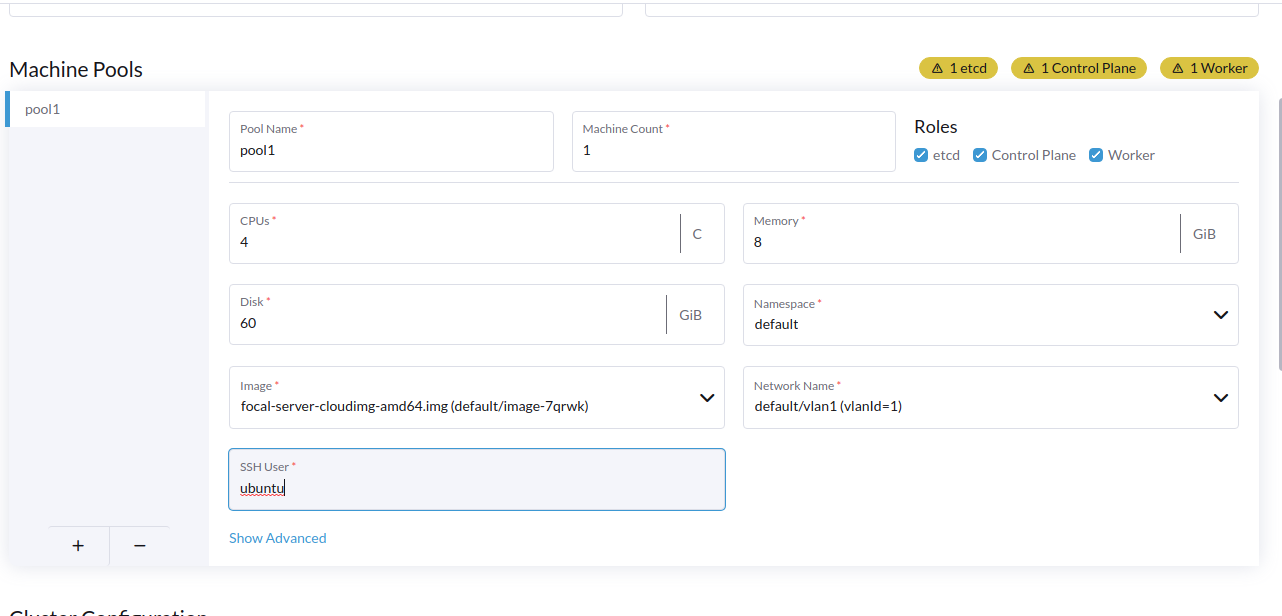
Task: Click the Namespace dropdown chevron
Action: tap(1220, 314)
